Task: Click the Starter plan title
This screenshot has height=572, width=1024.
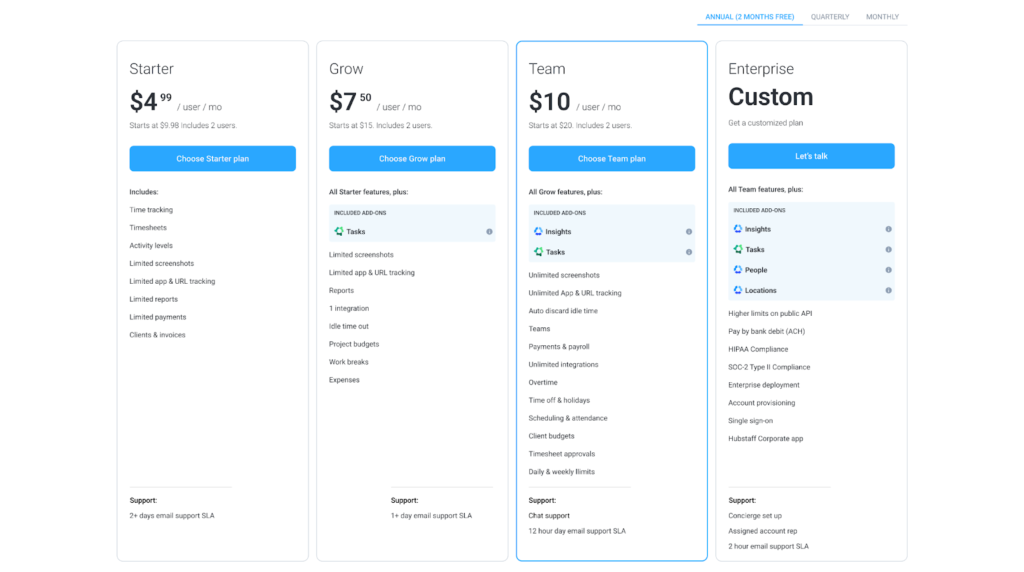Action: click(152, 69)
